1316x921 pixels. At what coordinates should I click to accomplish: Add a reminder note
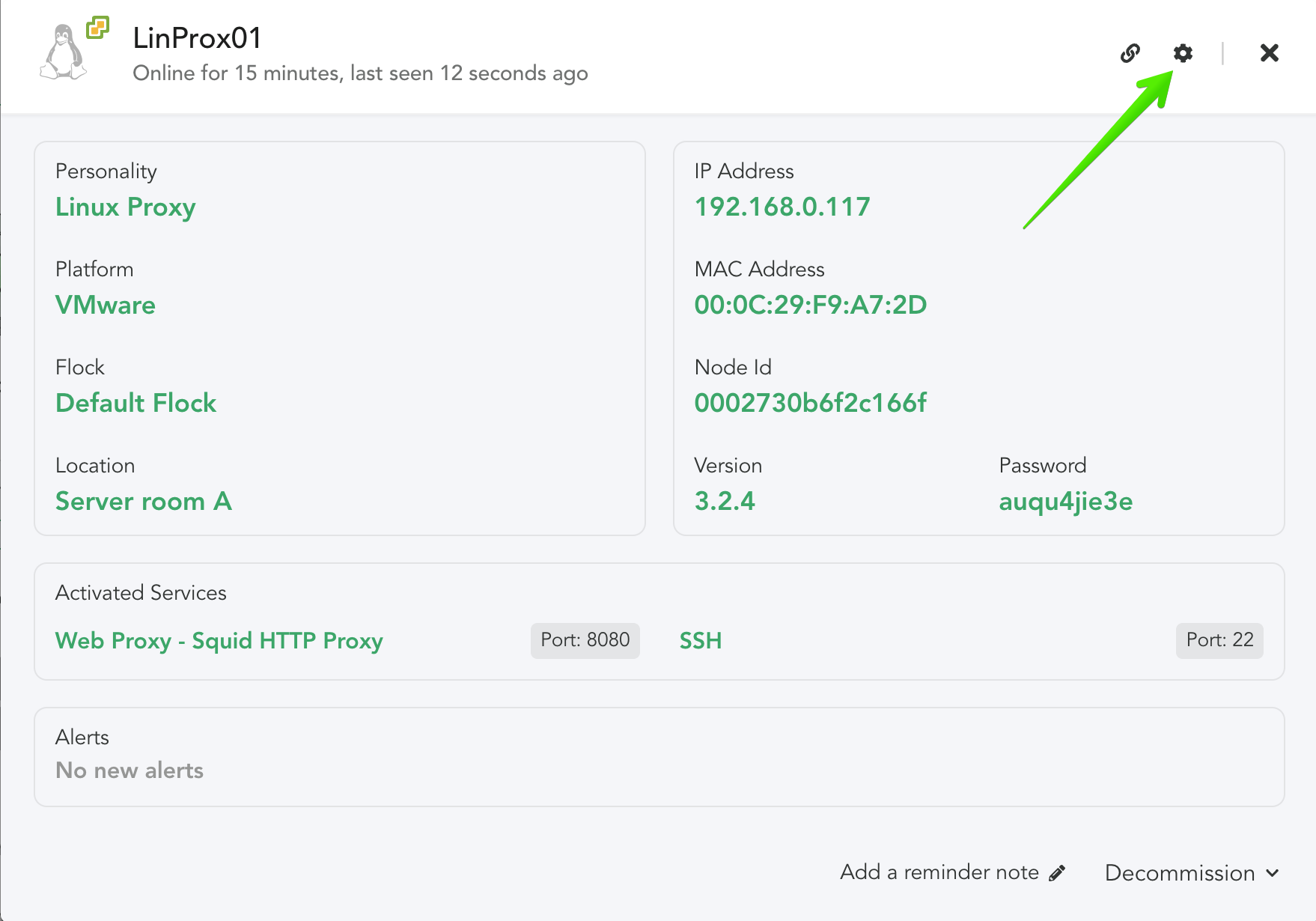point(939,872)
